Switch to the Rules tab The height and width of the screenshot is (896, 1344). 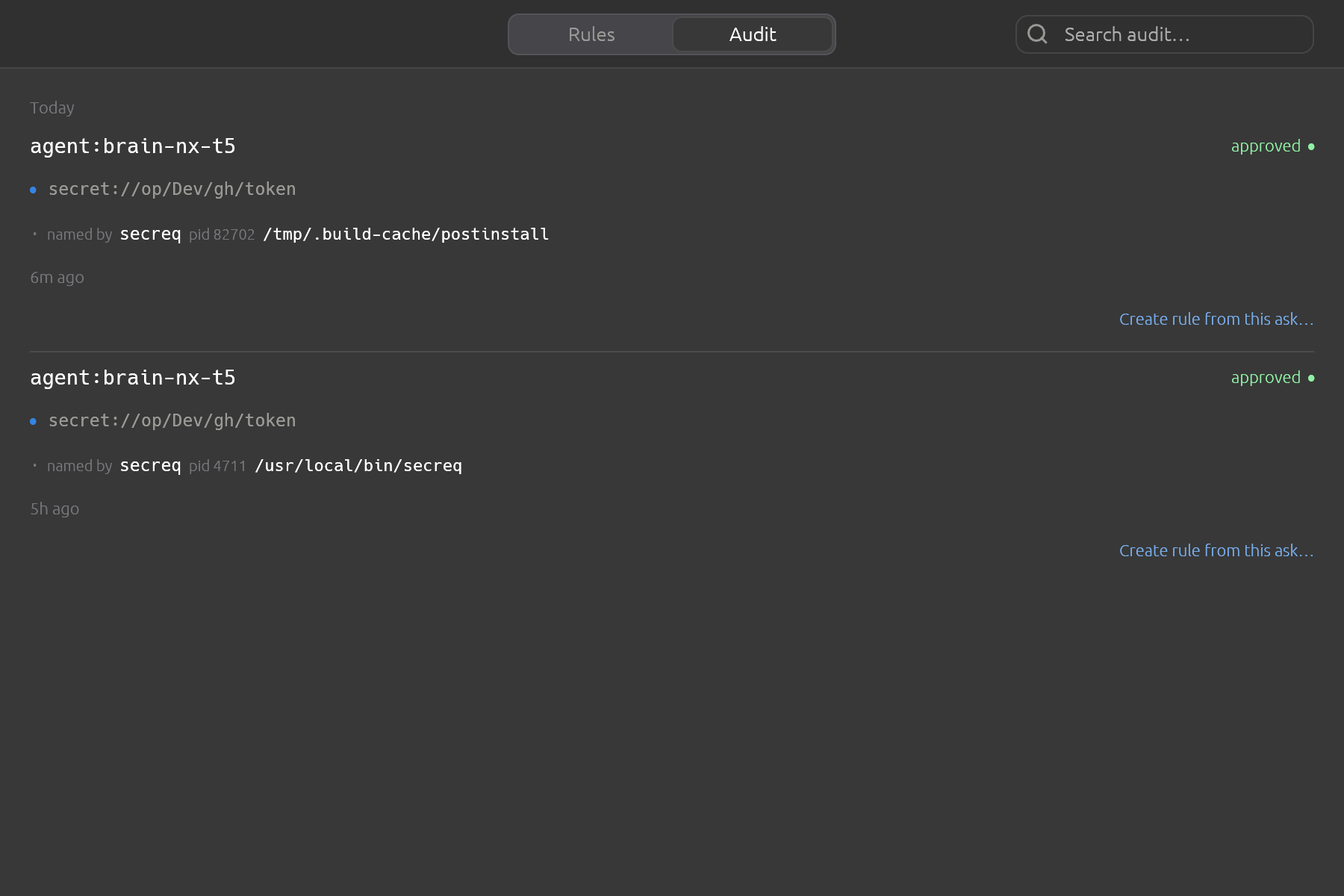[591, 34]
